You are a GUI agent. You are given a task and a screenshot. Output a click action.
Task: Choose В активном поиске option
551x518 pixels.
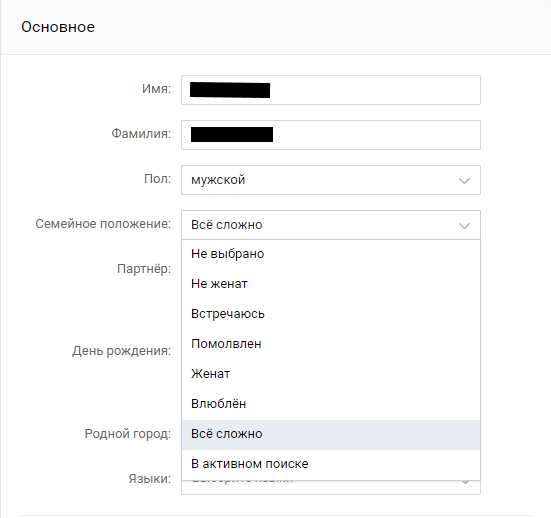pyautogui.click(x=331, y=464)
